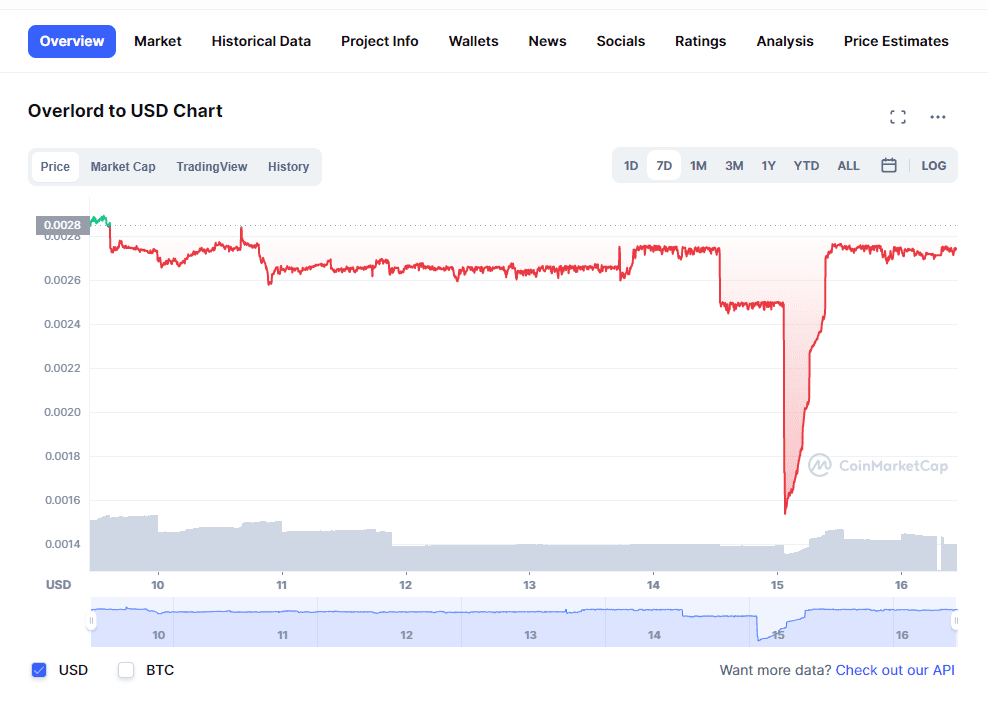The image size is (988, 711).
Task: Switch to the TradingView chart
Action: click(x=212, y=166)
